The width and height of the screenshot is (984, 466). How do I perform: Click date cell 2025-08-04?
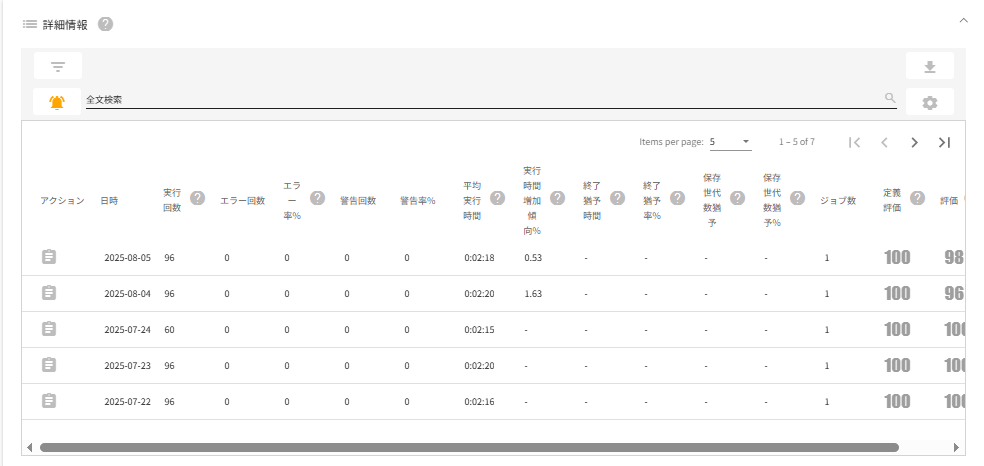(x=127, y=294)
